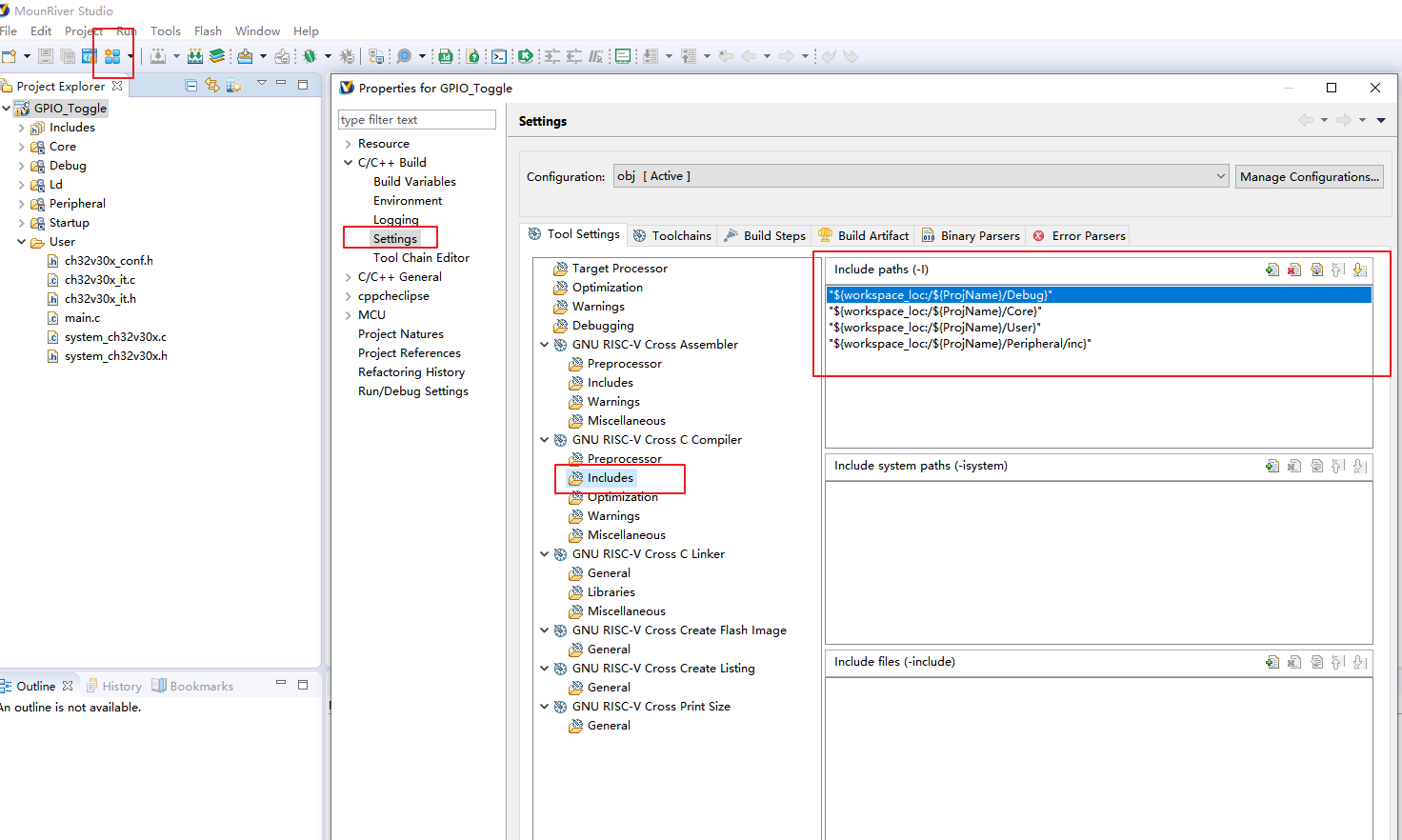Open the Edit menu
Viewport: 1402px width, 840px height.
[x=41, y=30]
